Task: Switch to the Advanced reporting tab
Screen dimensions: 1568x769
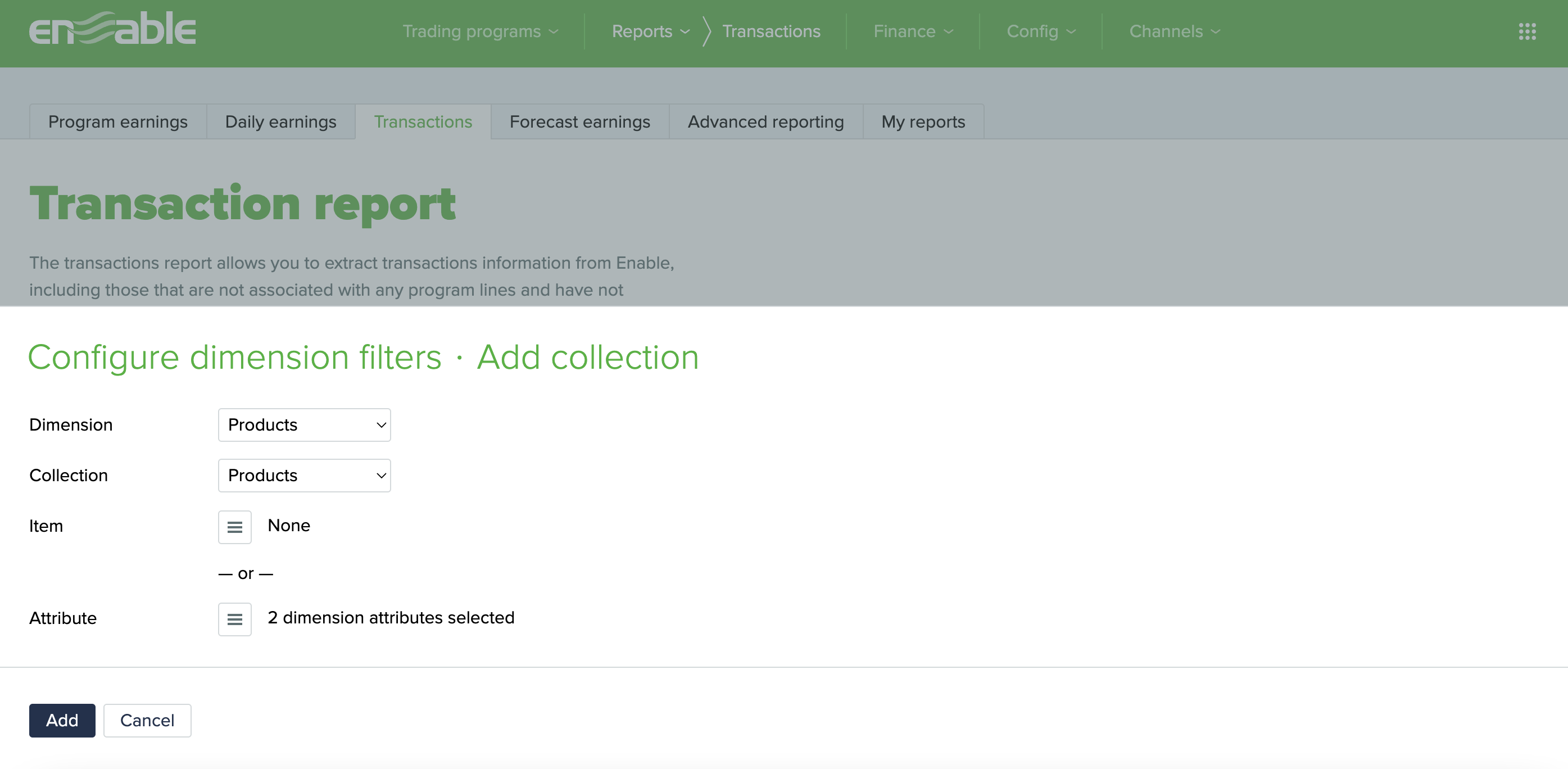Action: pyautogui.click(x=766, y=122)
